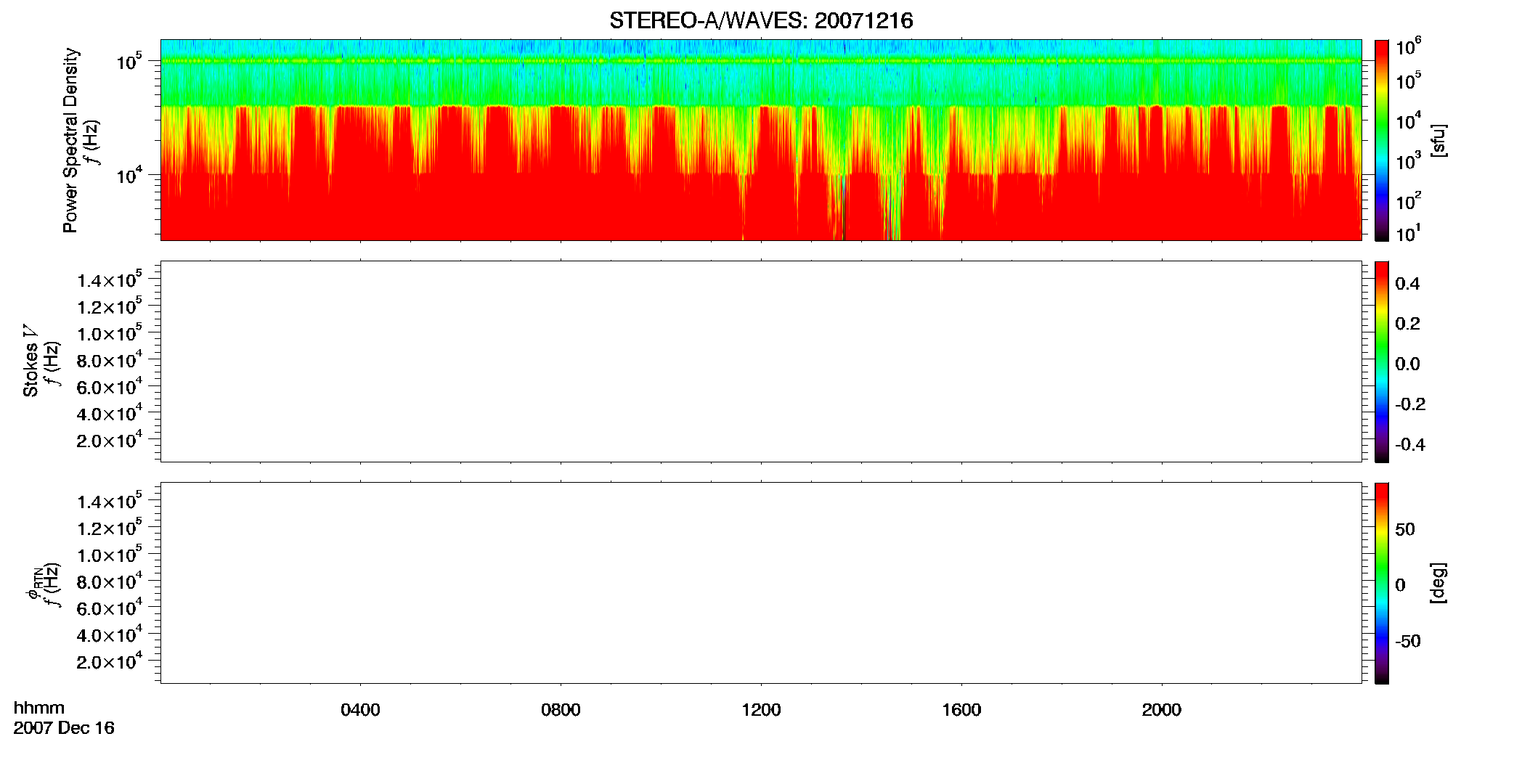Select the 0.4 label on the Stokes V colorbar
1522x784 pixels.
1407,283
